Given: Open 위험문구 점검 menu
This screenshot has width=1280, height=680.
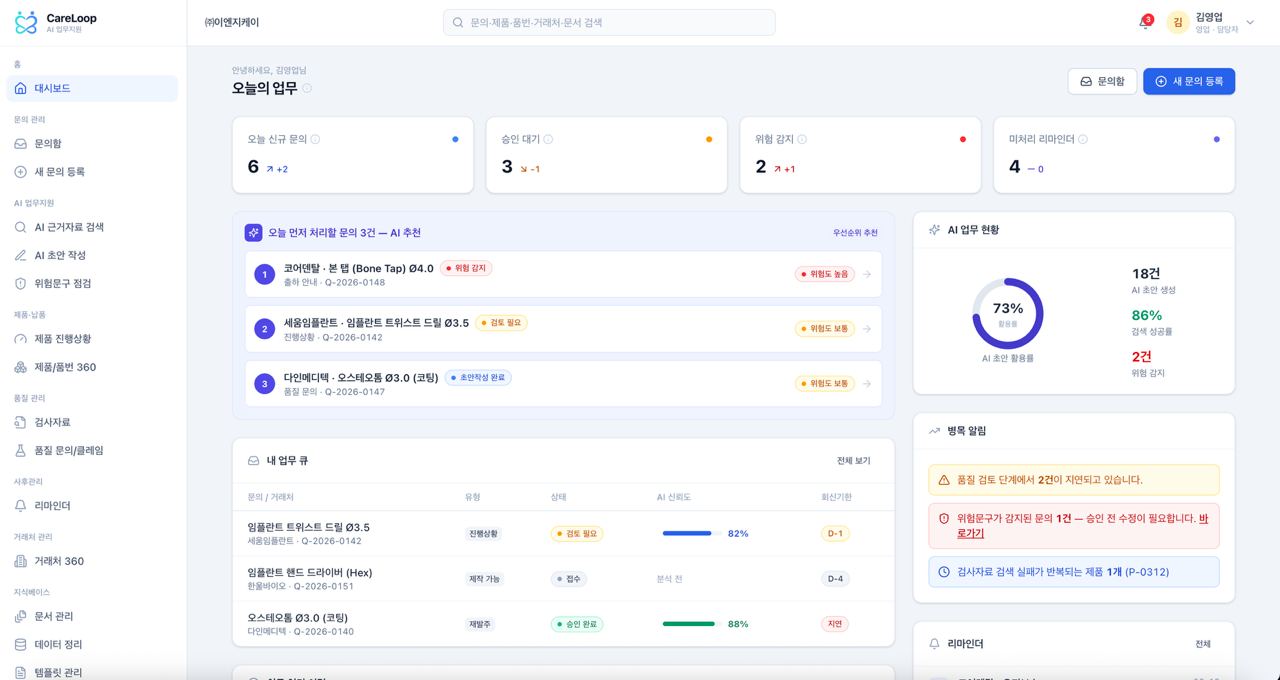Looking at the screenshot, I should tap(92, 283).
